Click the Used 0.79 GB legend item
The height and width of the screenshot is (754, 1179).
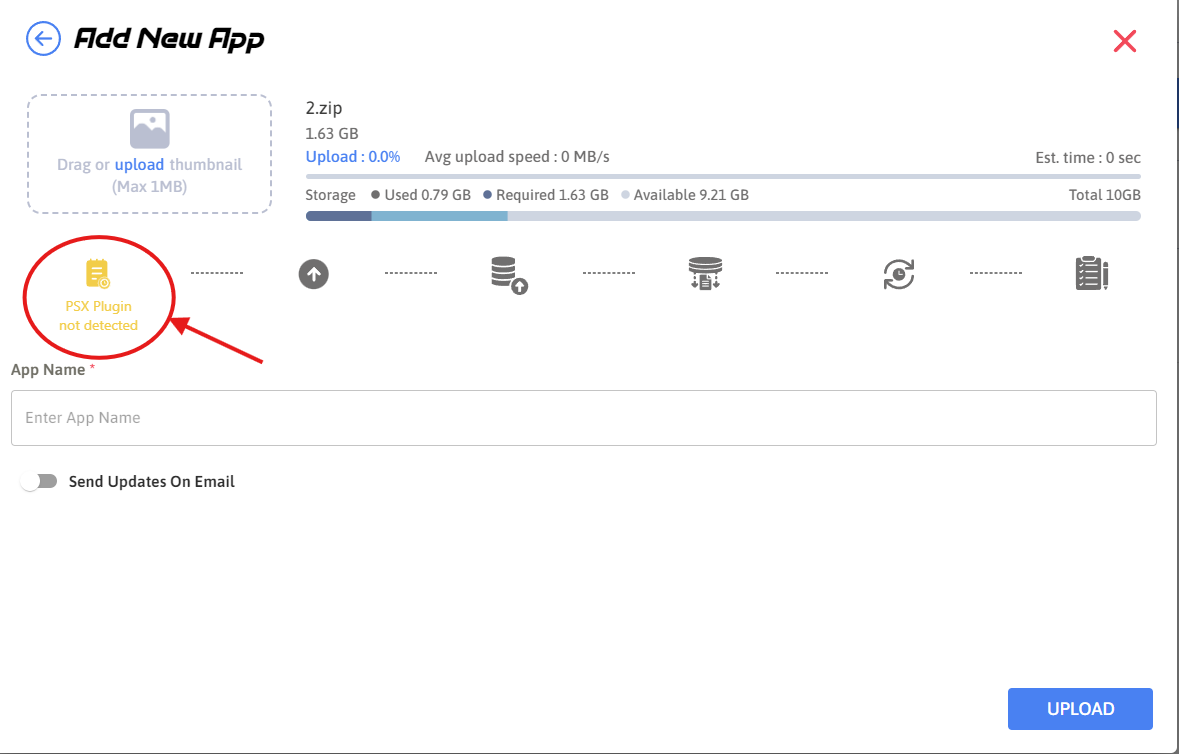point(420,195)
